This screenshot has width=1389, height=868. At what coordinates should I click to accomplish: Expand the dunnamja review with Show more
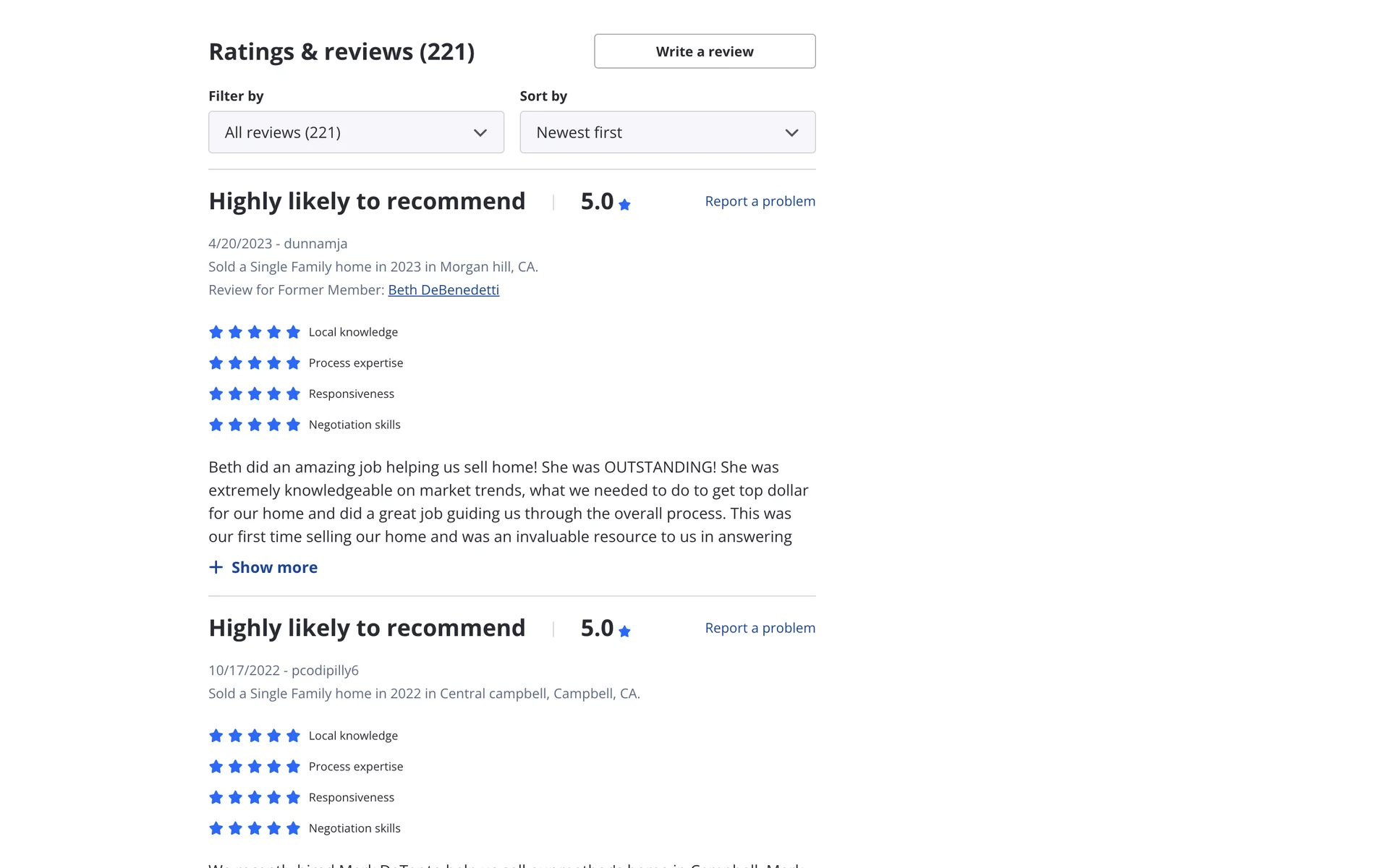273,568
